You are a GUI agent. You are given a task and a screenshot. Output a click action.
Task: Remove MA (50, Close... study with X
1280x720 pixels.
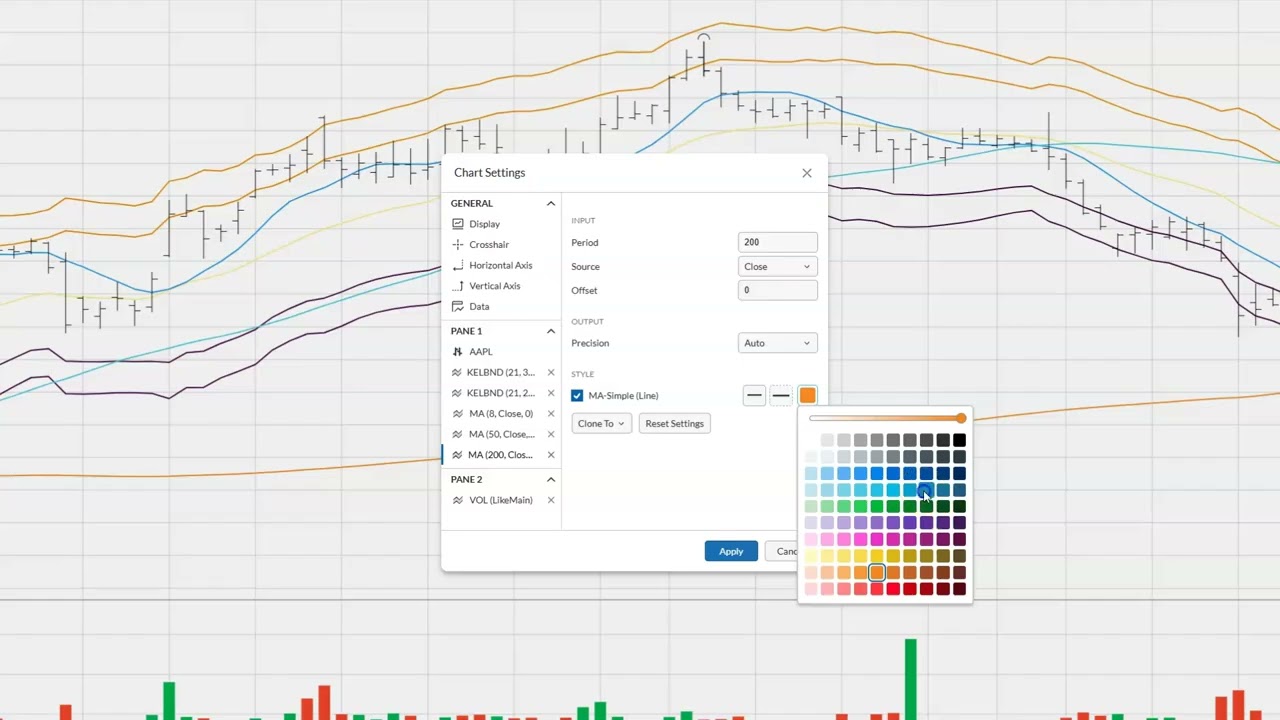[x=551, y=434]
